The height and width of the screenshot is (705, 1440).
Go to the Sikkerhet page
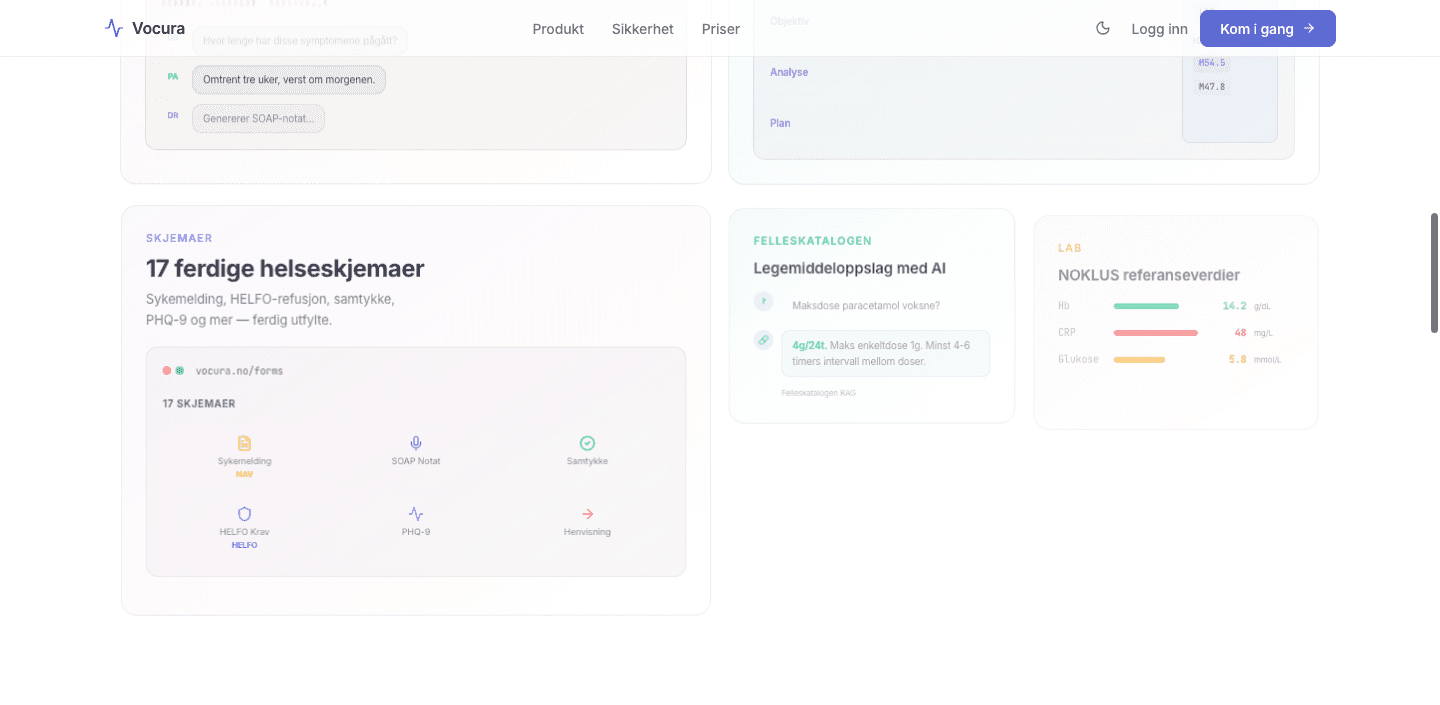tap(642, 29)
